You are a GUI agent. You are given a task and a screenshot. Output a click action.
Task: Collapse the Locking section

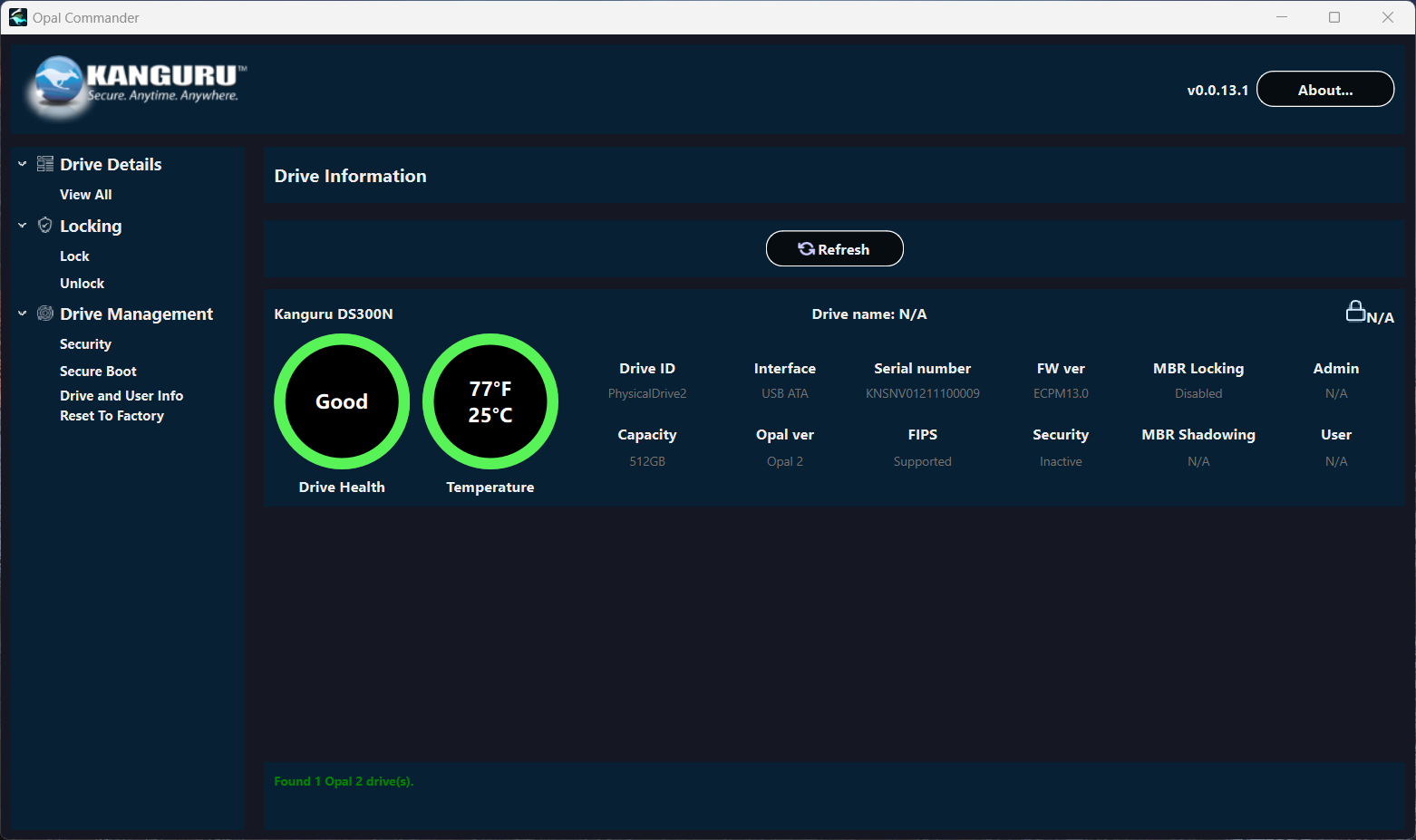tap(23, 226)
